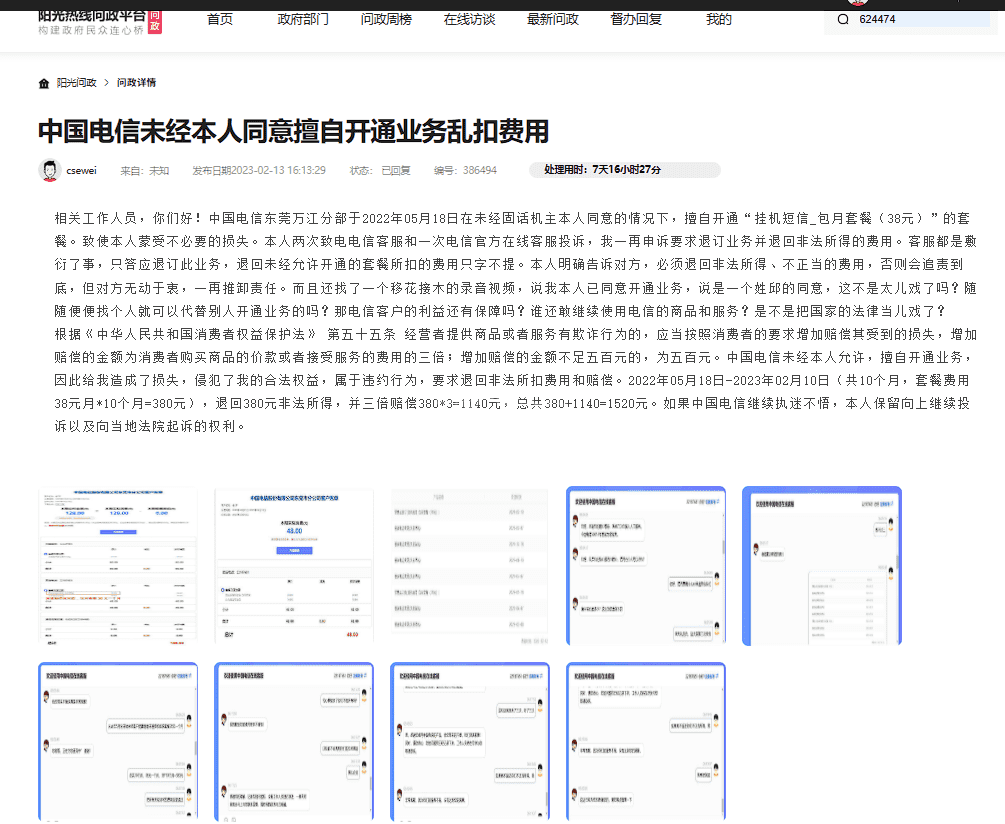The height and width of the screenshot is (824, 1005).
Task: Click the home icon in breadcrumb
Action: (x=44, y=83)
